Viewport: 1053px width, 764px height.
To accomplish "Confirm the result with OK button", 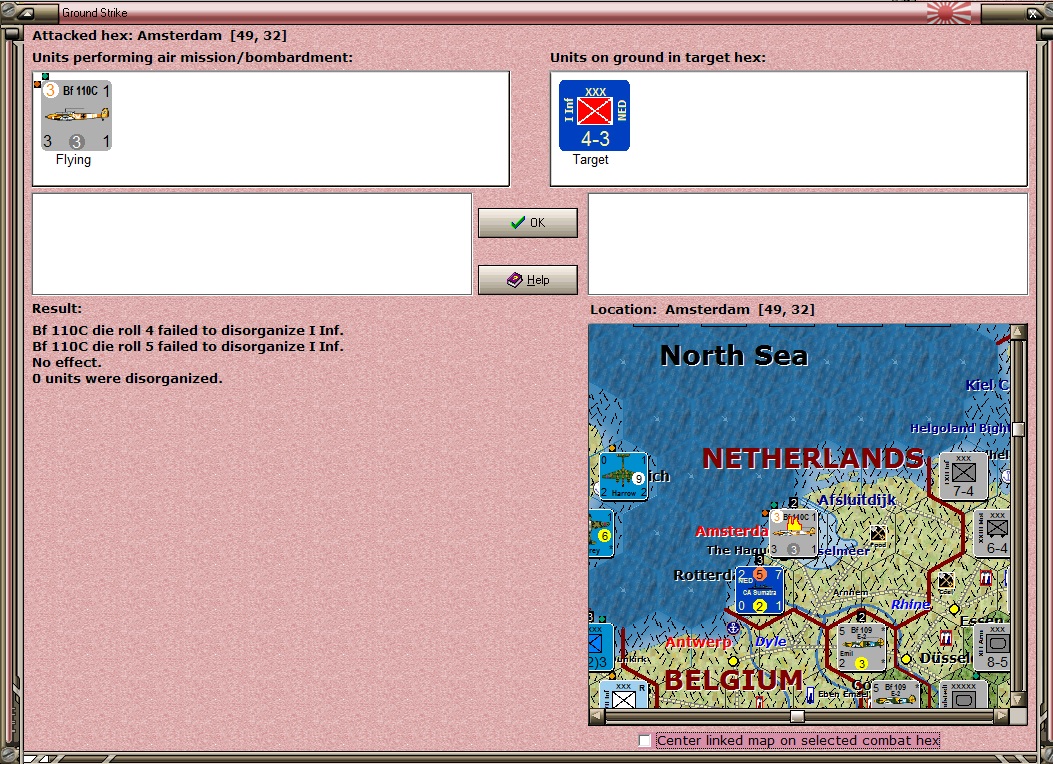I will click(528, 223).
